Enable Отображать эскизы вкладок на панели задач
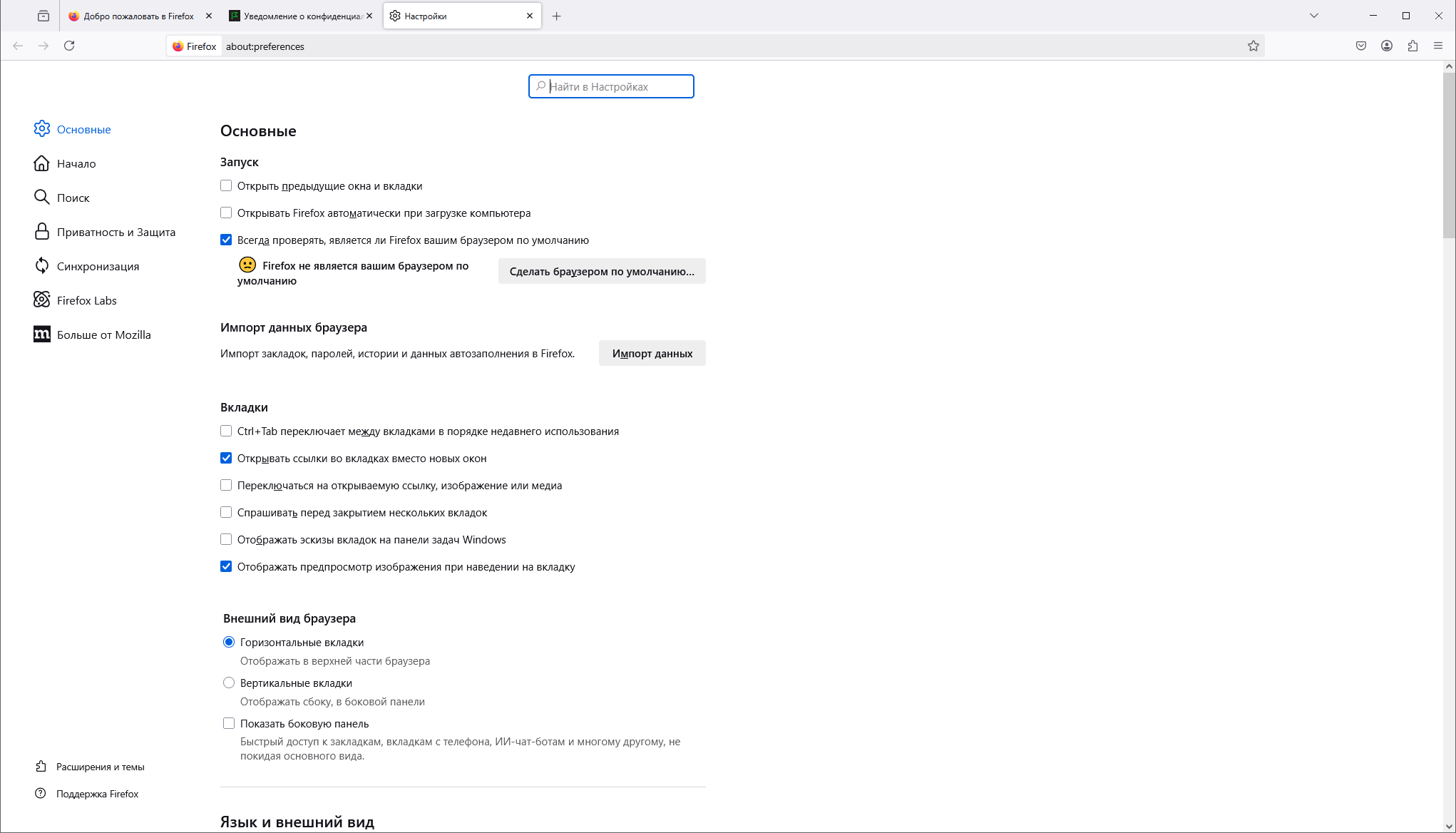The image size is (1456, 833). click(226, 539)
